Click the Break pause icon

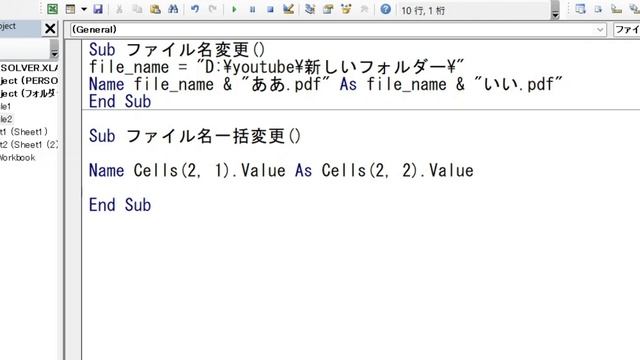(252, 9)
